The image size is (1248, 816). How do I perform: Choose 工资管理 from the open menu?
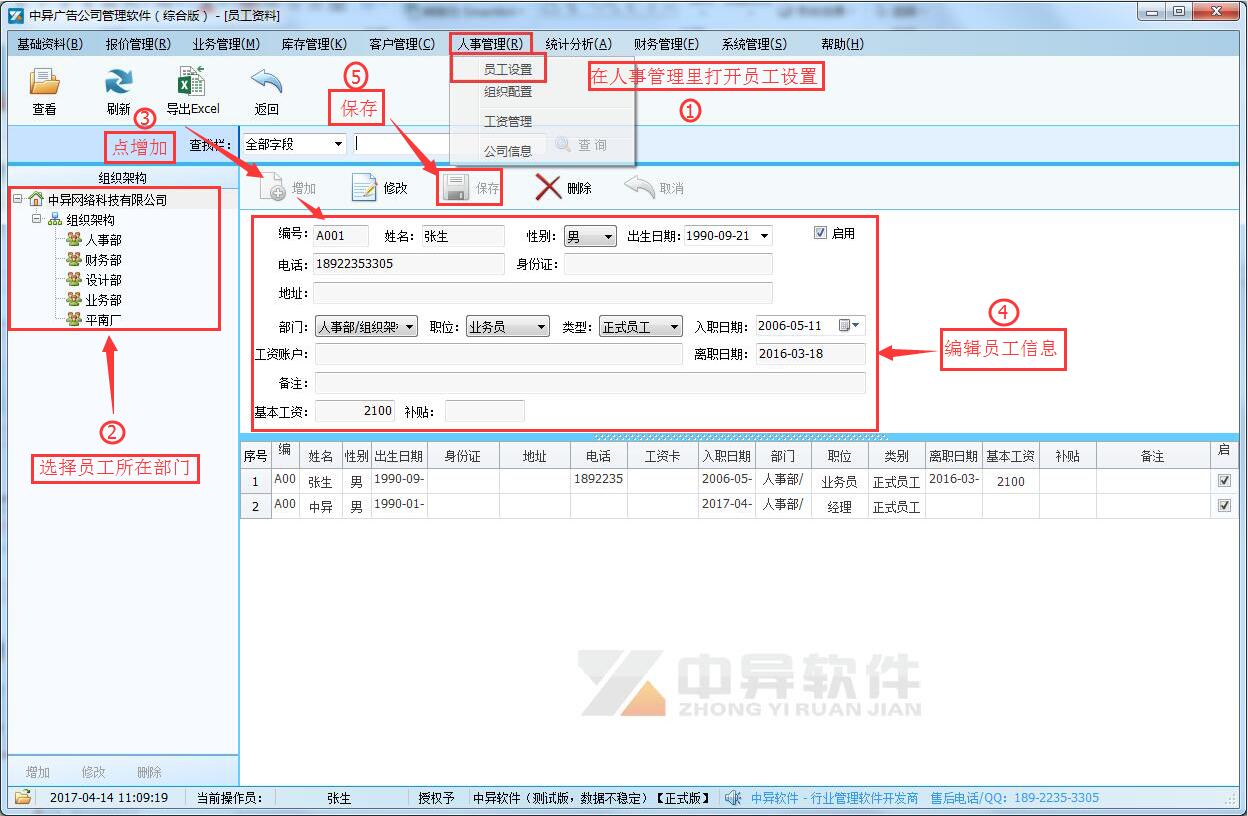pyautogui.click(x=509, y=122)
